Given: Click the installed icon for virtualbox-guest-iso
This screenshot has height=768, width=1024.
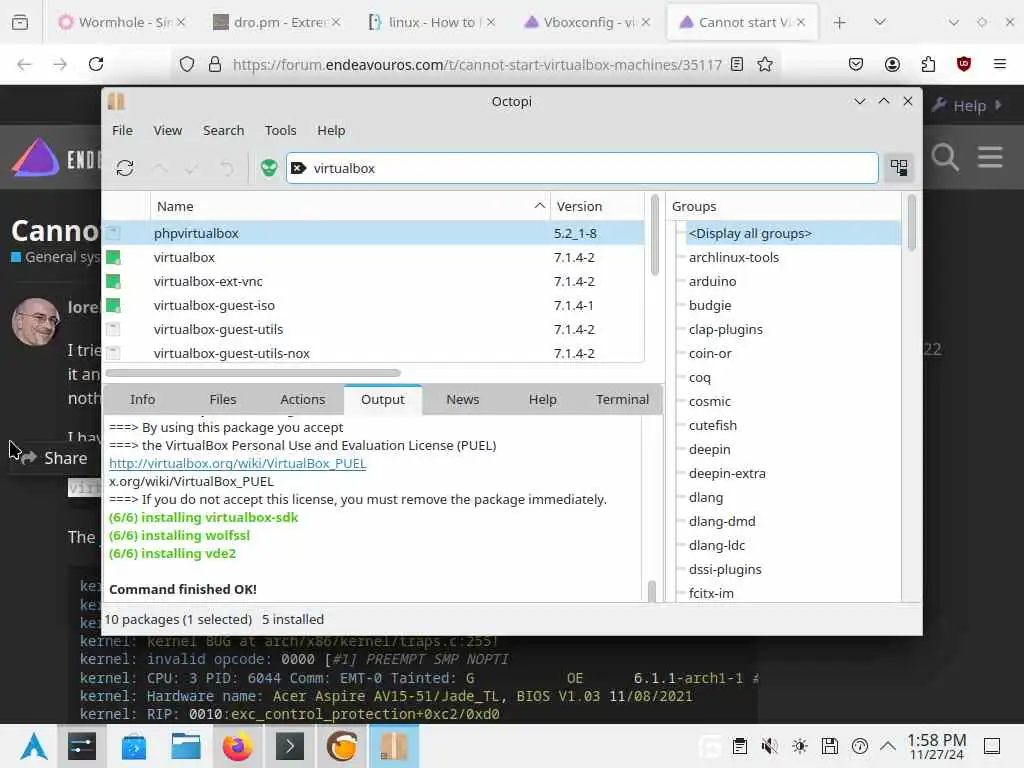Looking at the screenshot, I should point(113,305).
